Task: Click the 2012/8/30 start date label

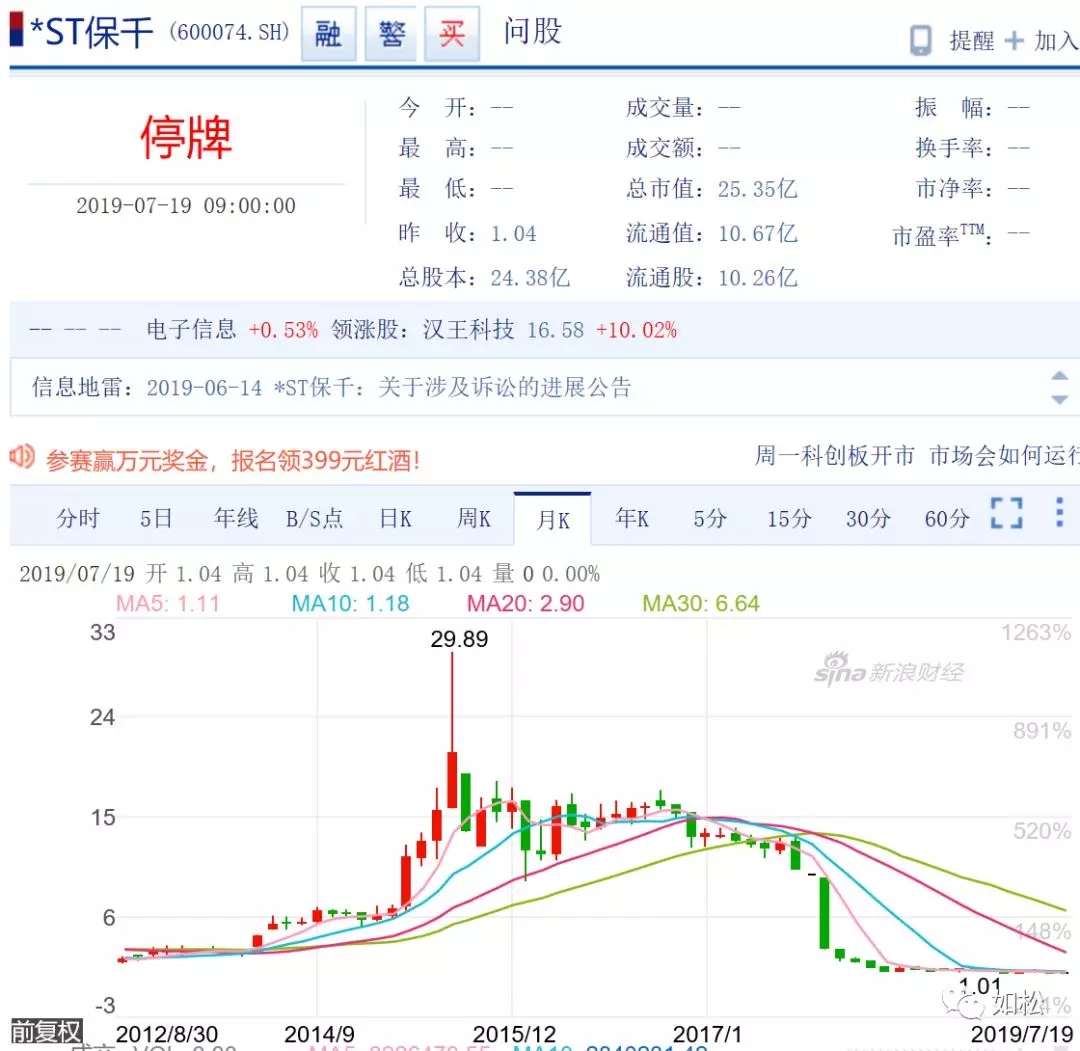Action: 167,1034
